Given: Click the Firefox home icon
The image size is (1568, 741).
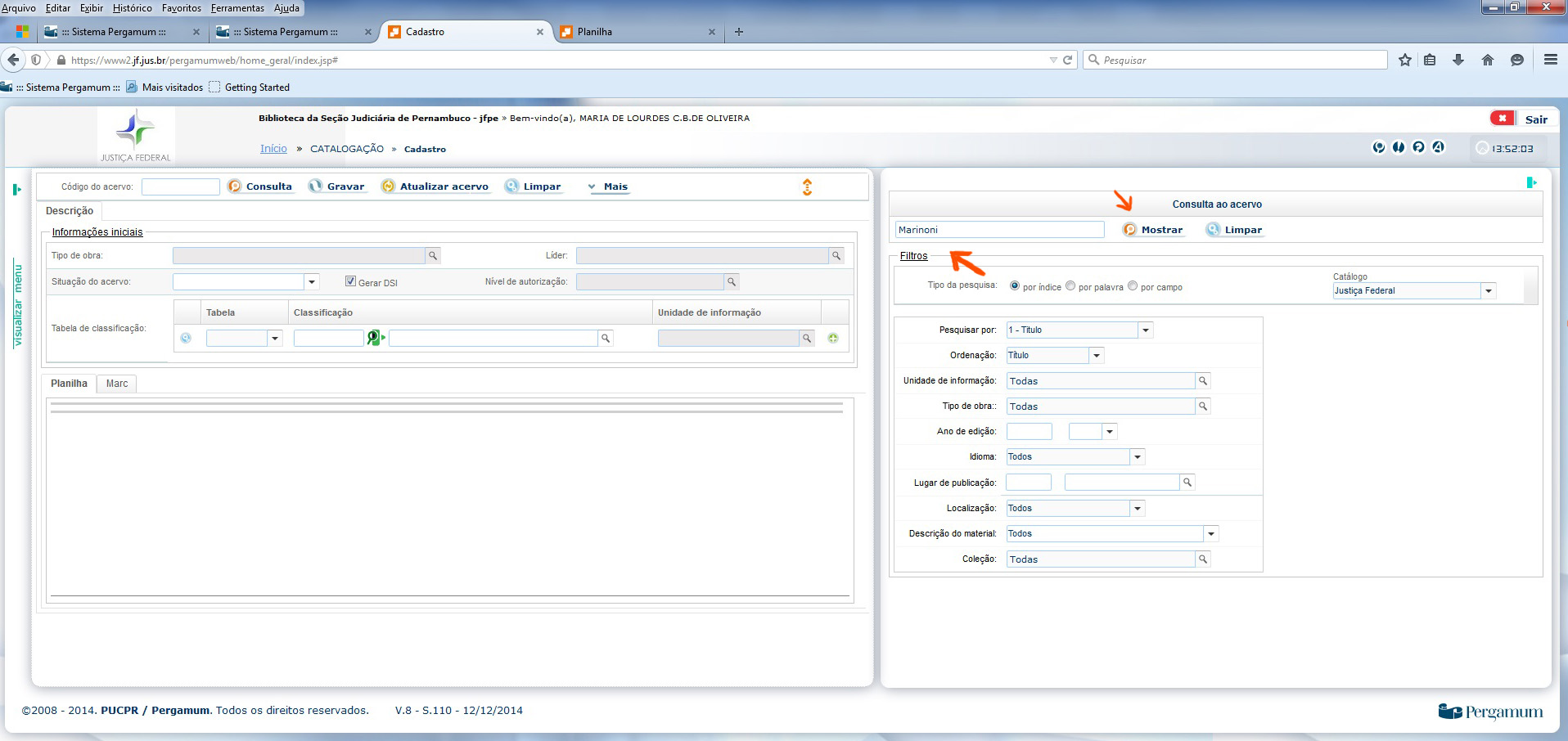Looking at the screenshot, I should tap(1488, 60).
